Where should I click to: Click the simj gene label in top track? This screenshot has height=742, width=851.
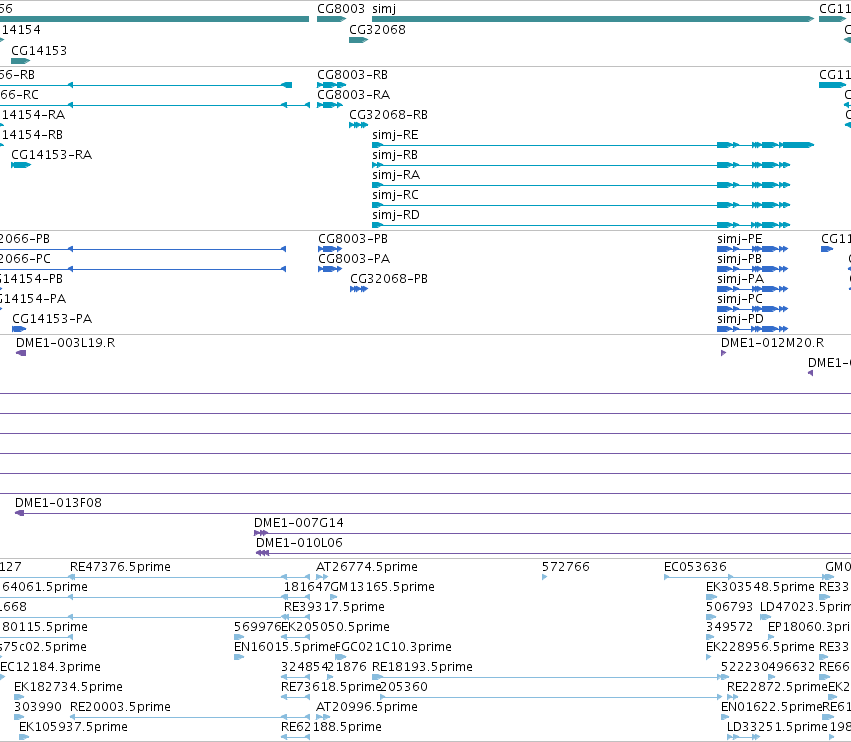pos(384,9)
